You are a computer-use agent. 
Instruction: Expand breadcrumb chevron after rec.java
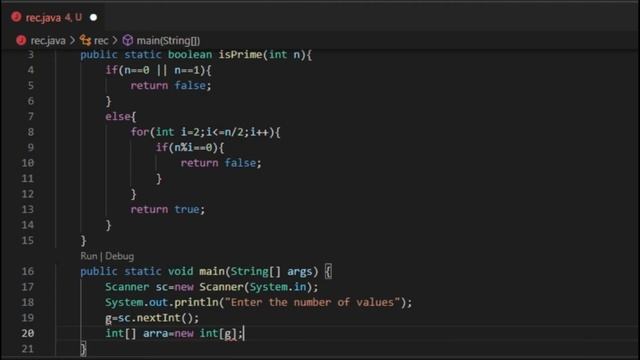click(73, 40)
